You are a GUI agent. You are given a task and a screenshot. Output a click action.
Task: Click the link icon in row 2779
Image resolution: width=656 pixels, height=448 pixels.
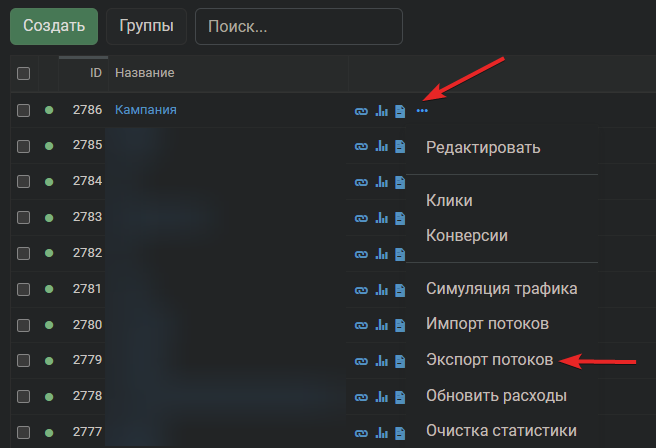pos(361,362)
